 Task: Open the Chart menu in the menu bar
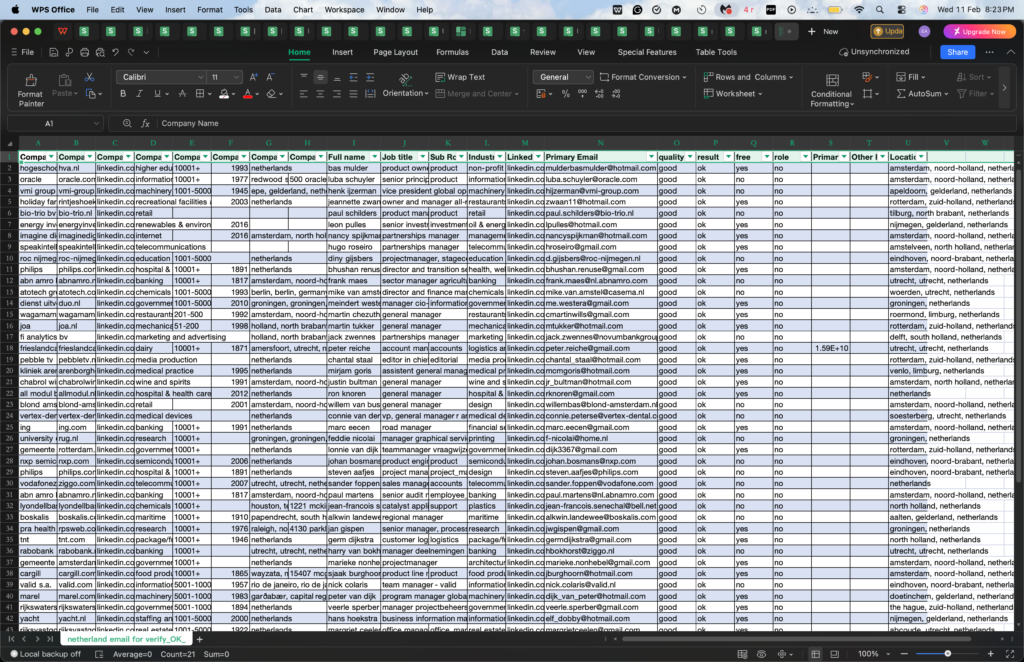303,7
